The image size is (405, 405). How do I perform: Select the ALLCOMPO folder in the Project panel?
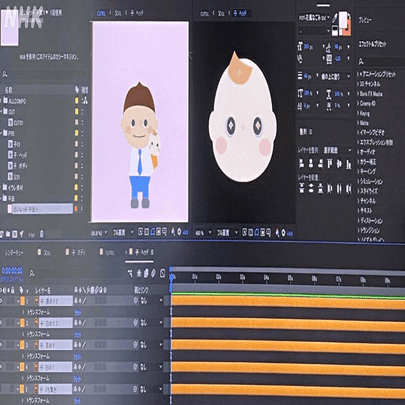[x=14, y=101]
